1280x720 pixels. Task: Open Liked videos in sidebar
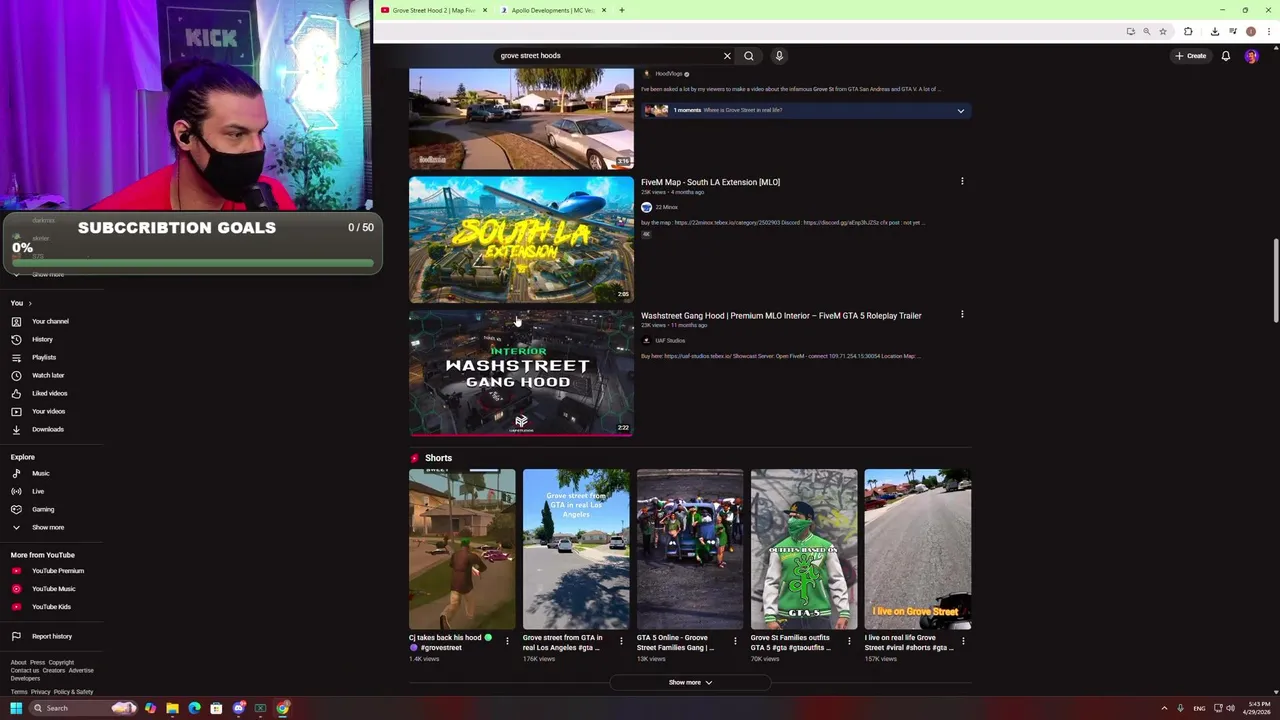pos(50,393)
